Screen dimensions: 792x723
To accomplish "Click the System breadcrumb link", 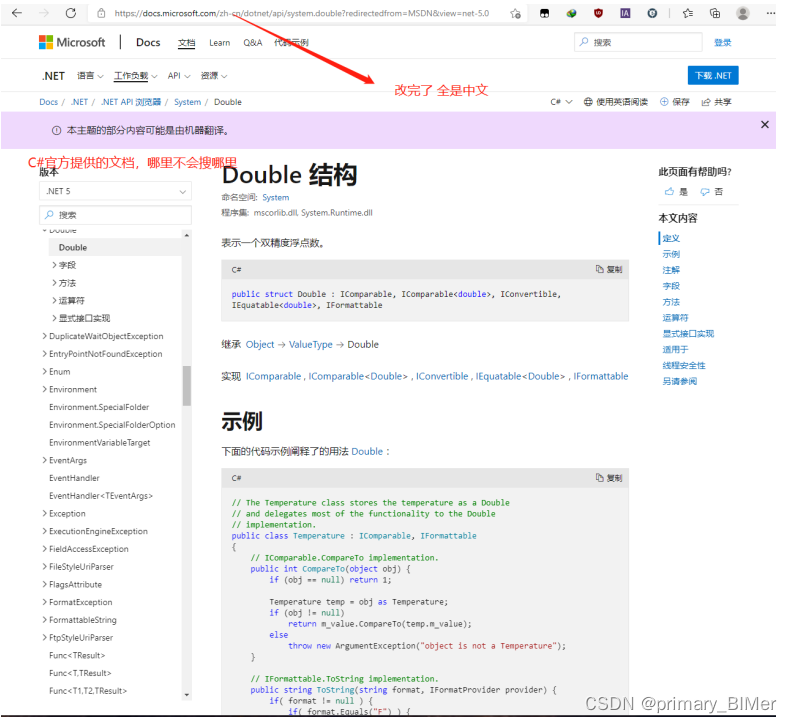I will 187,102.
